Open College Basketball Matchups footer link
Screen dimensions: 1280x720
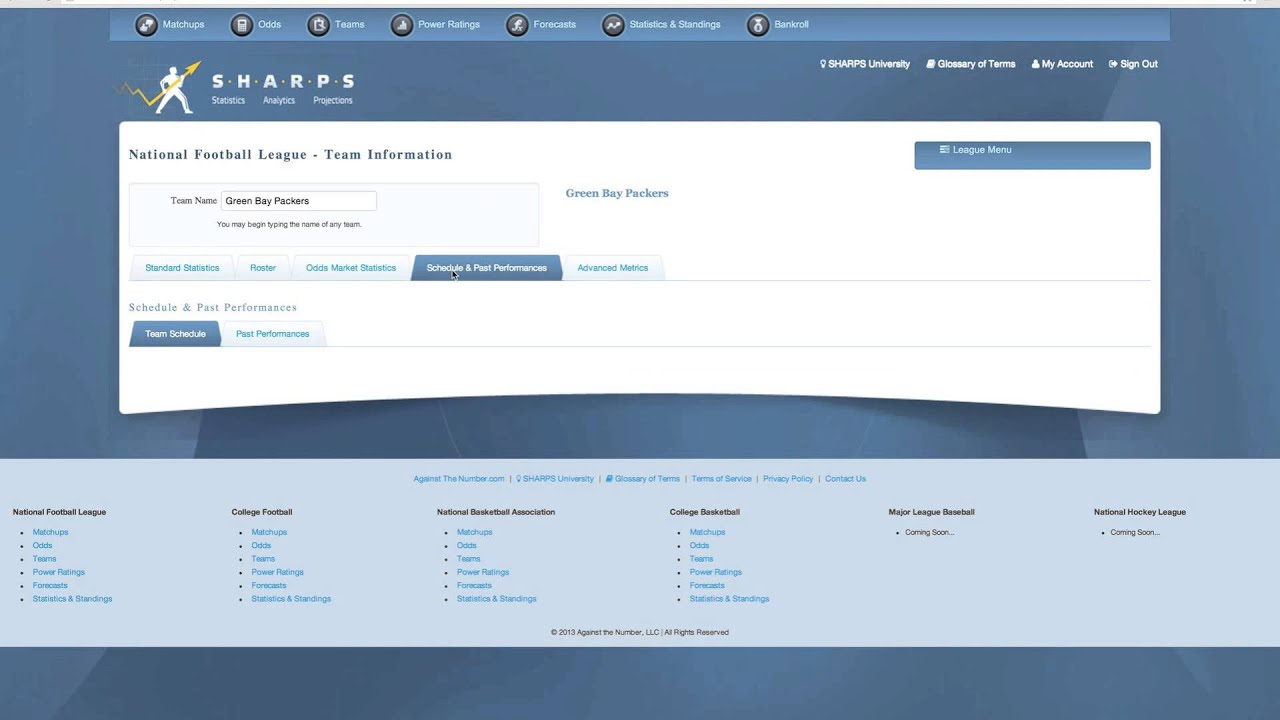coord(707,532)
